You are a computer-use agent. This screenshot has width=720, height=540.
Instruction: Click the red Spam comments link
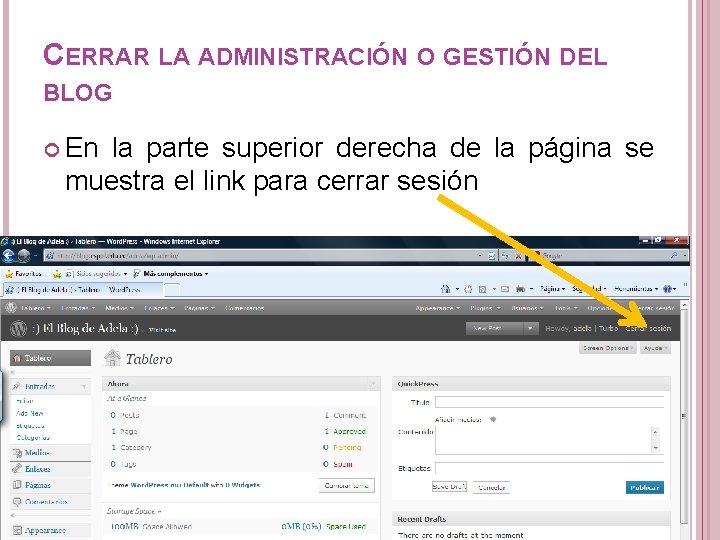tap(343, 464)
